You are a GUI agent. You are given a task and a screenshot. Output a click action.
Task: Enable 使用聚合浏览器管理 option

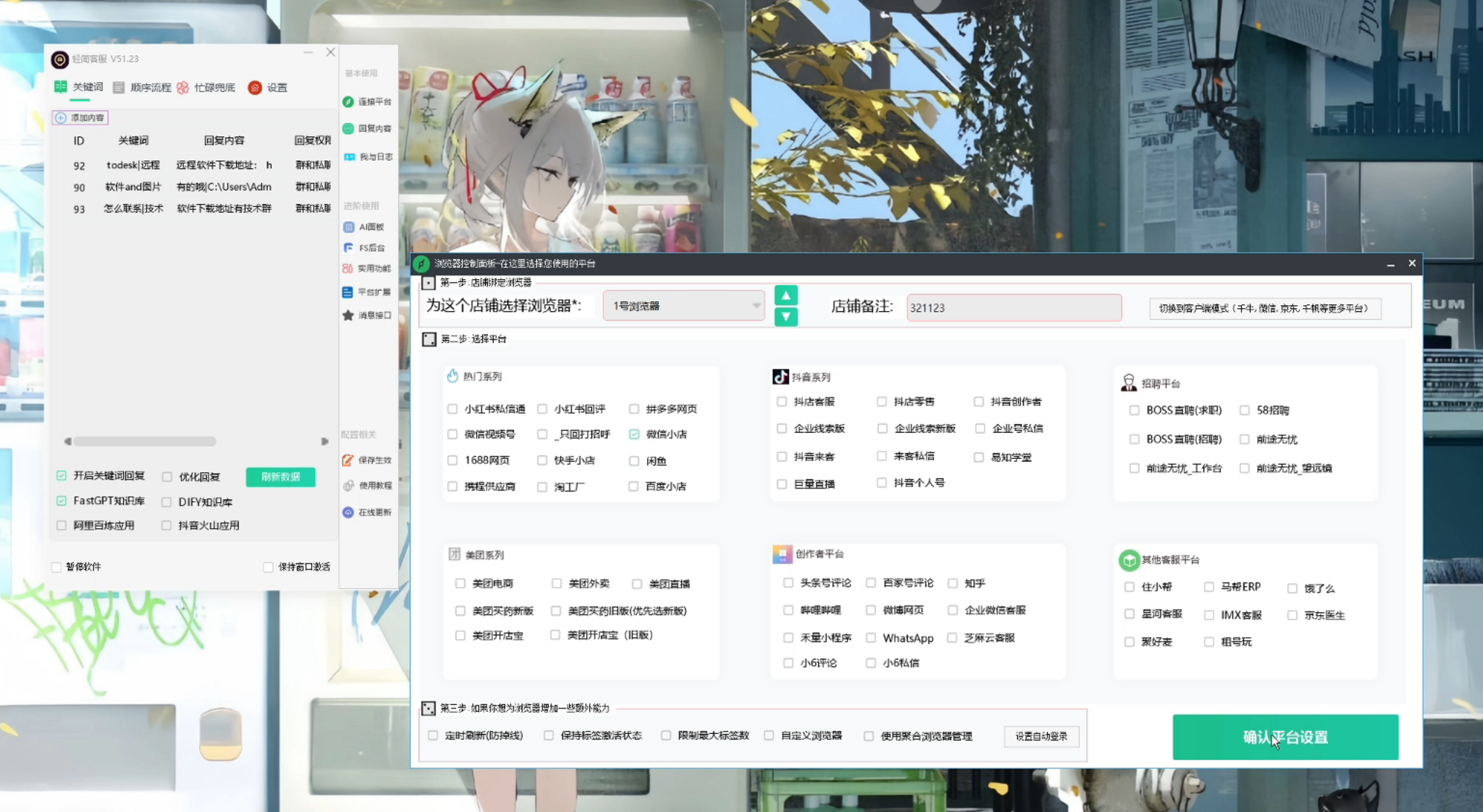pos(869,736)
